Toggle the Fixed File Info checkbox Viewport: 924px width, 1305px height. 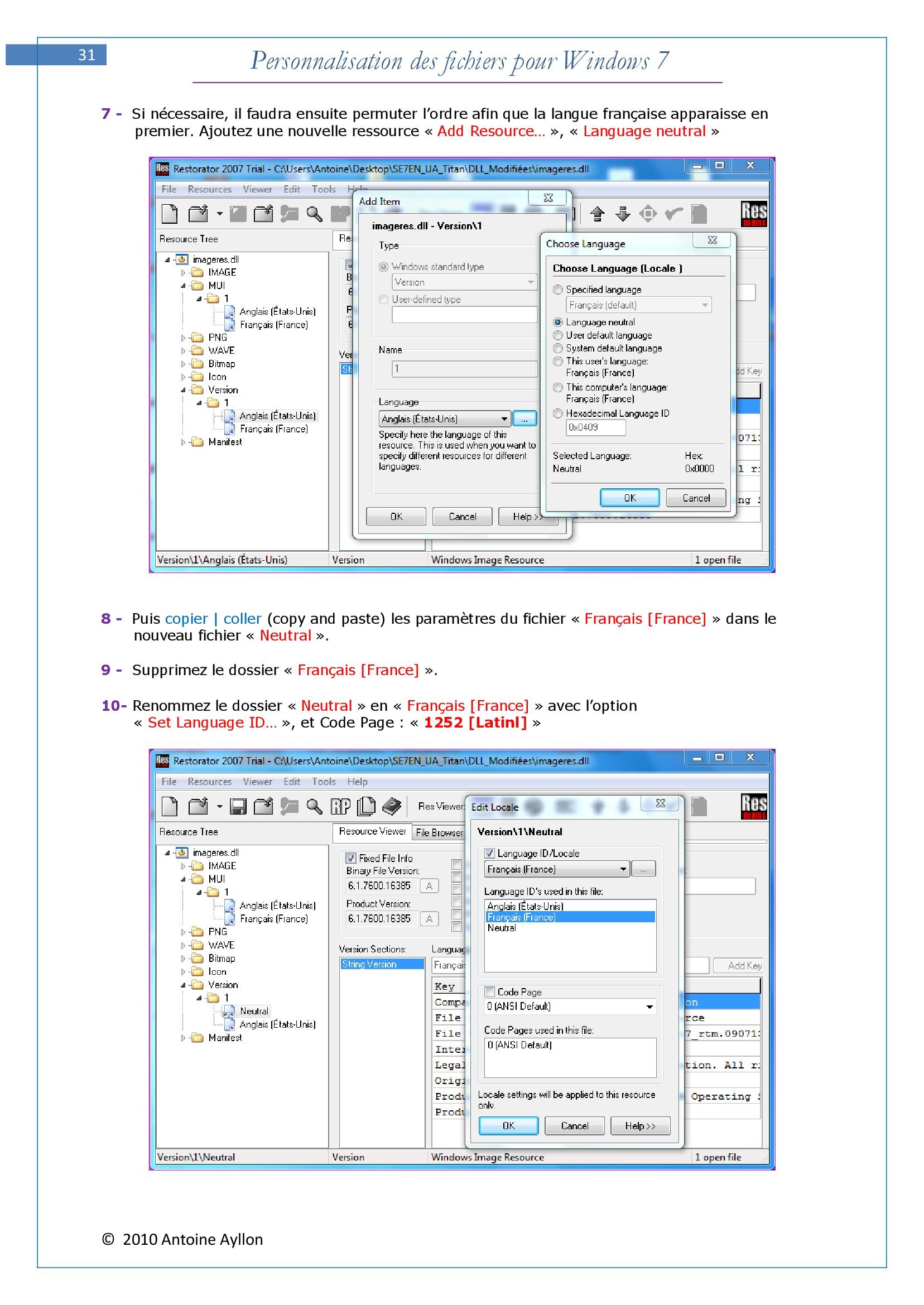click(351, 858)
